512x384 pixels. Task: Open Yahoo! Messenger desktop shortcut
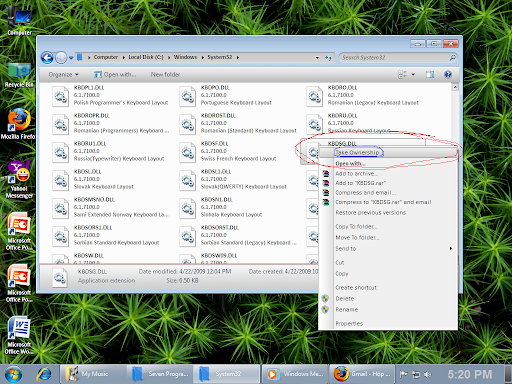click(x=19, y=179)
